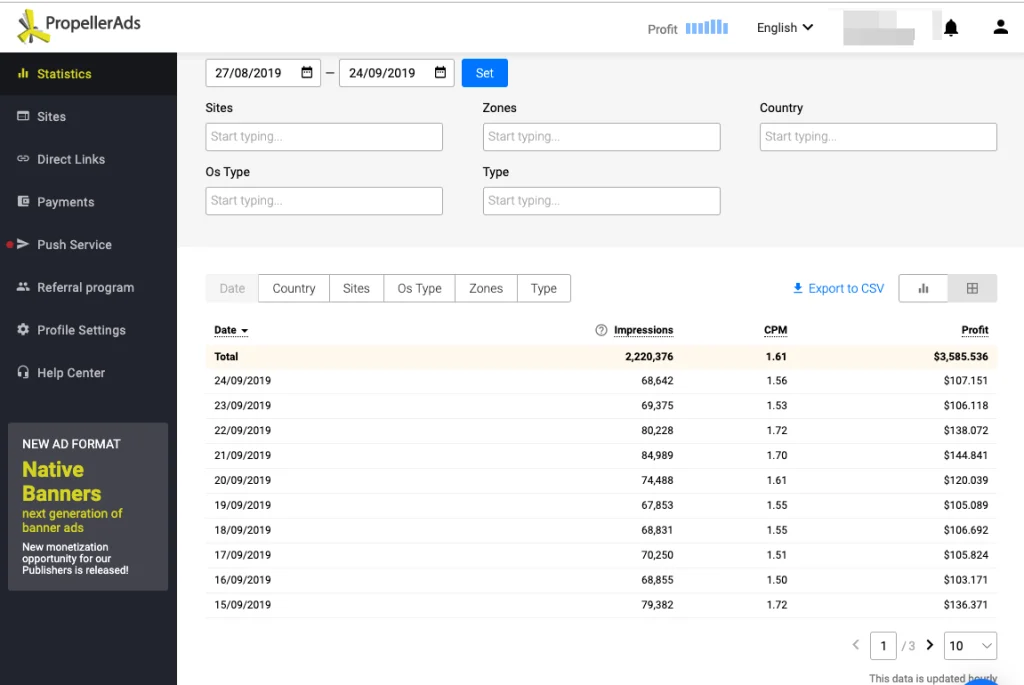Open the Help Center headset item
This screenshot has height=685, width=1024.
coord(70,373)
